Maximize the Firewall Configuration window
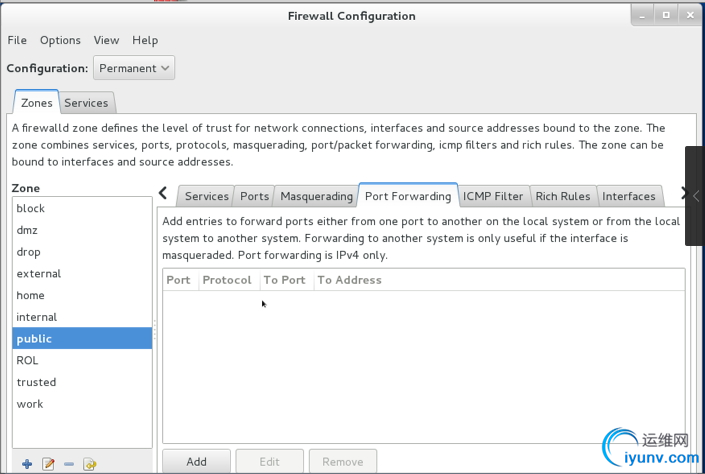705x474 pixels. tap(666, 15)
